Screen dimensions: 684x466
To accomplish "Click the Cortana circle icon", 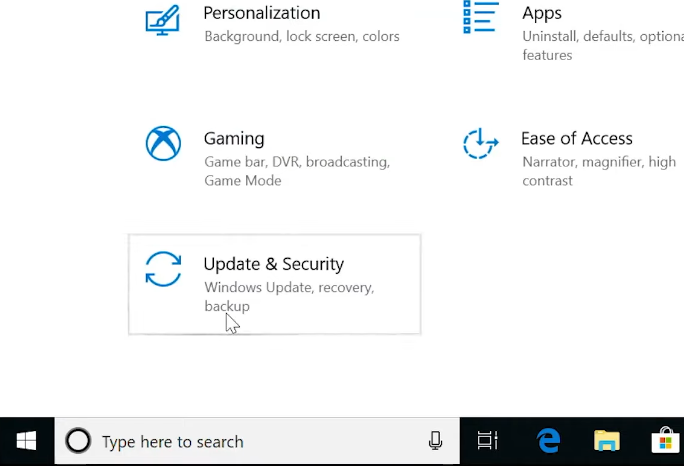I will [78, 441].
